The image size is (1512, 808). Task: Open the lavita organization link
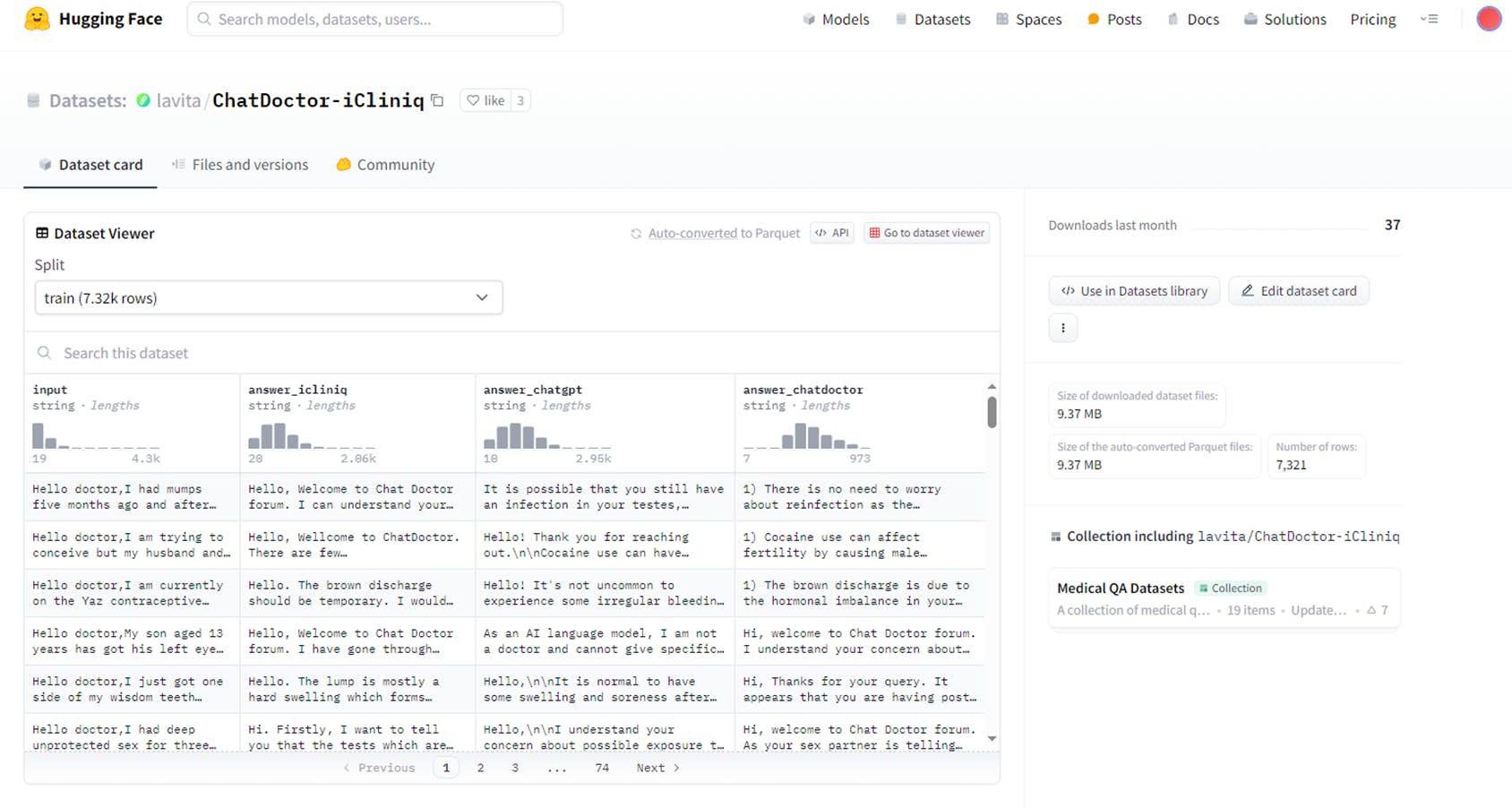(178, 100)
